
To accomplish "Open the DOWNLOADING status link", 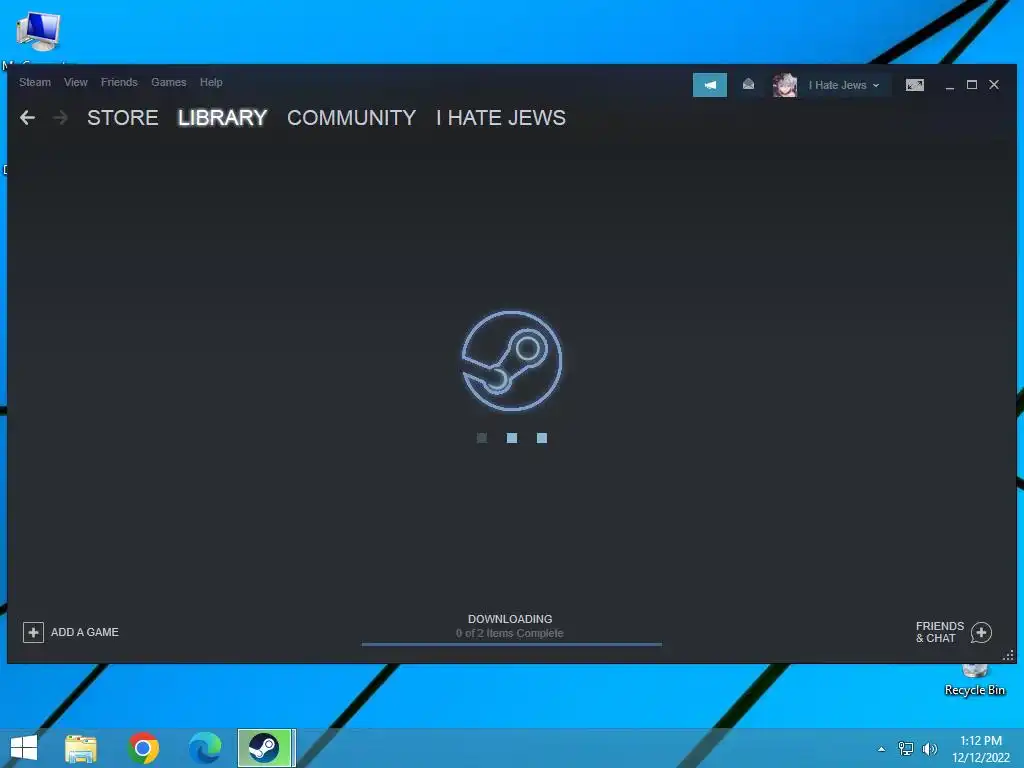I will click(510, 618).
